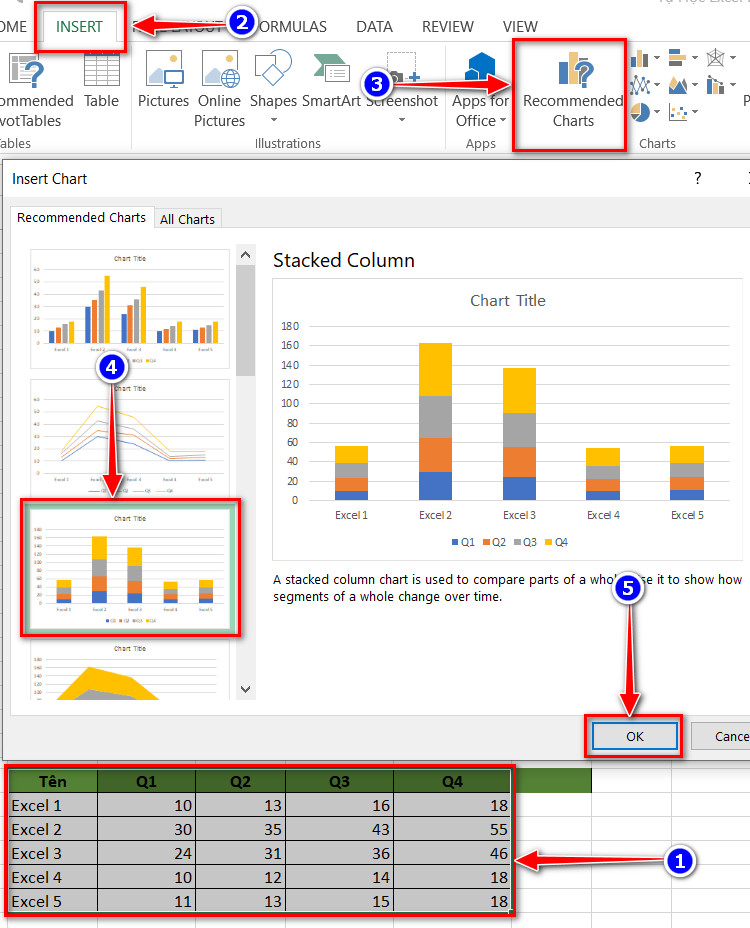This screenshot has width=750, height=928.
Task: Select the line chart thumbnail
Action: (x=130, y=438)
